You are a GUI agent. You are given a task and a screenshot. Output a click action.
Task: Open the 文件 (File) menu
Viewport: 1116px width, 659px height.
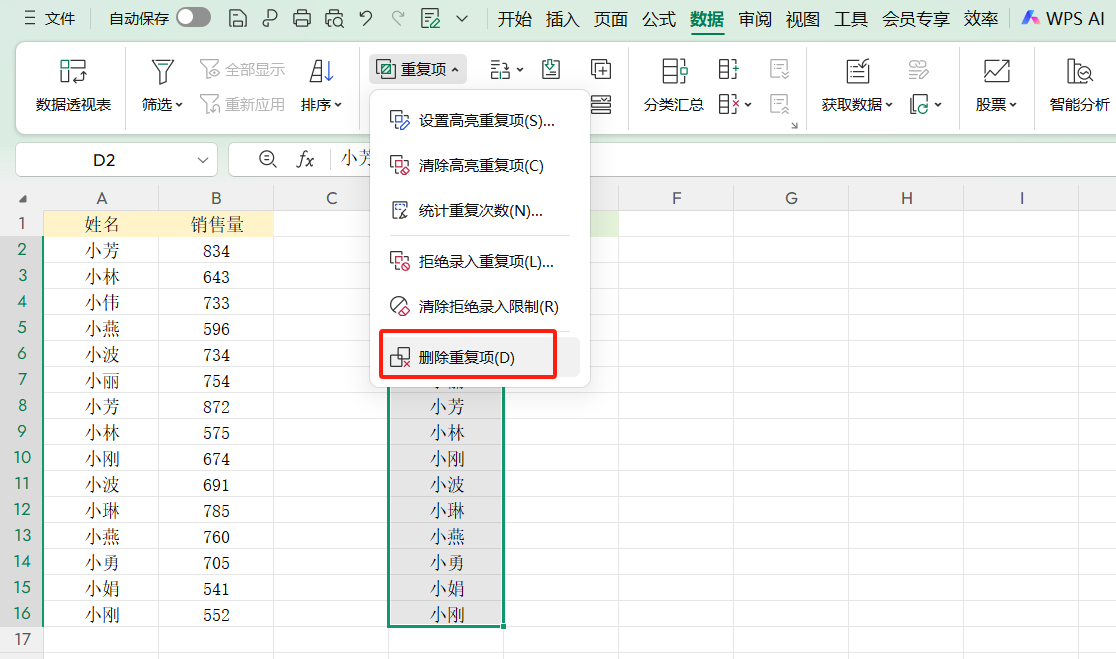pyautogui.click(x=58, y=18)
